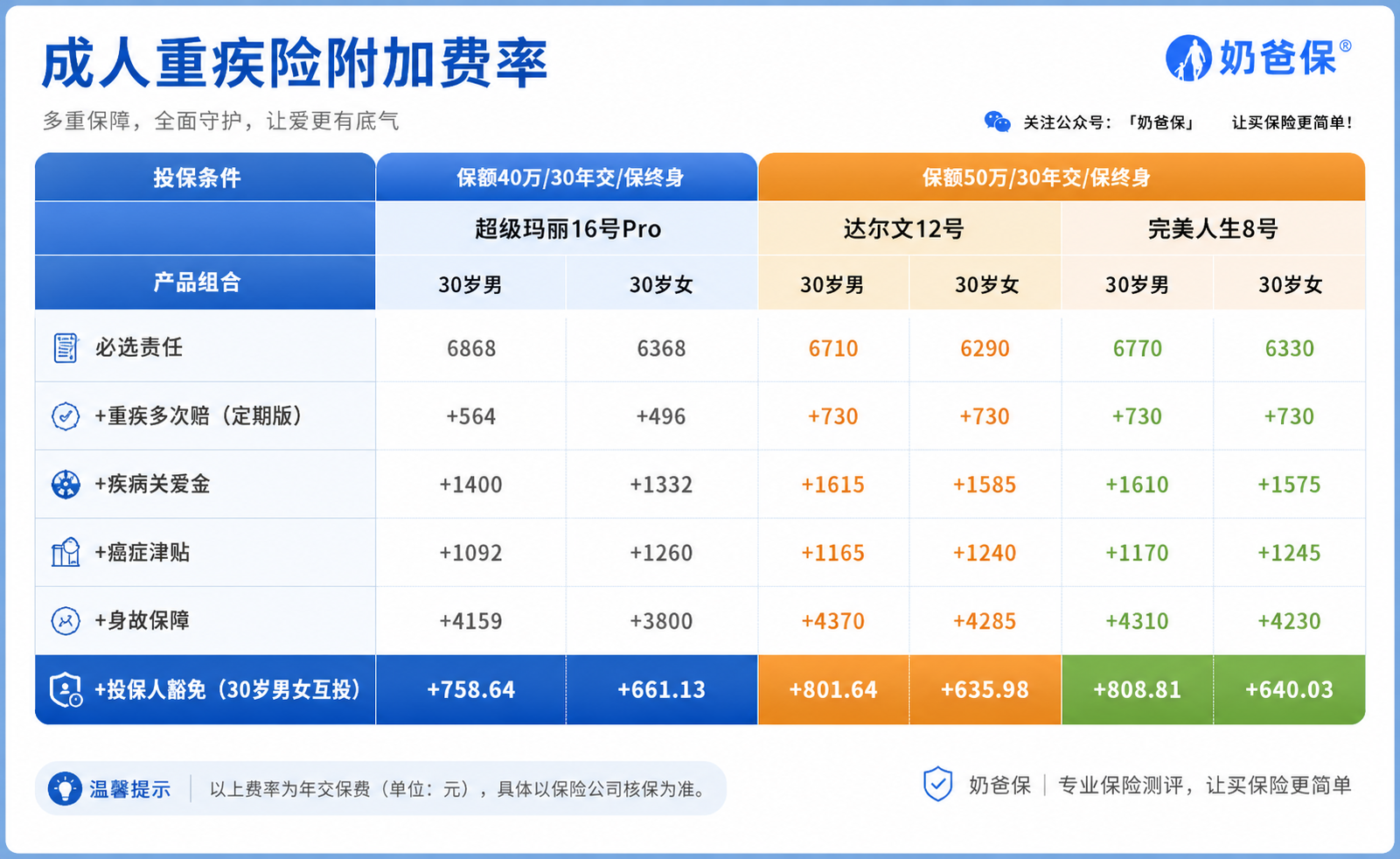This screenshot has width=1400, height=859.
Task: Click the checkmark icon beside 重疾多次赔
Action: 66,416
